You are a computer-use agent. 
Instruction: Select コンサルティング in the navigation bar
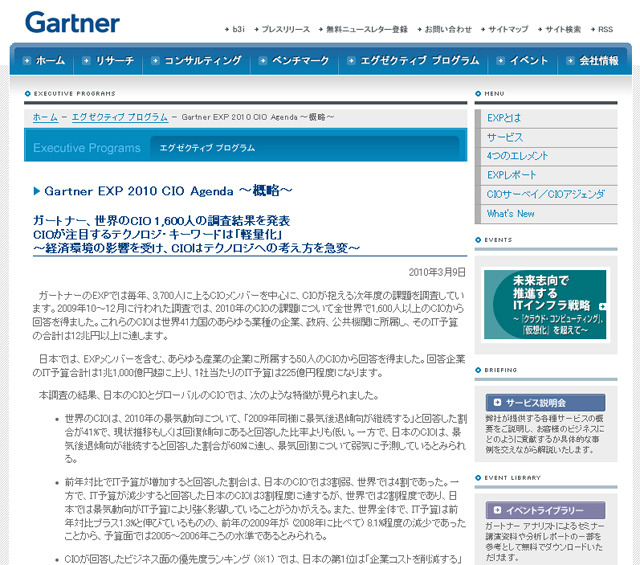(203, 60)
